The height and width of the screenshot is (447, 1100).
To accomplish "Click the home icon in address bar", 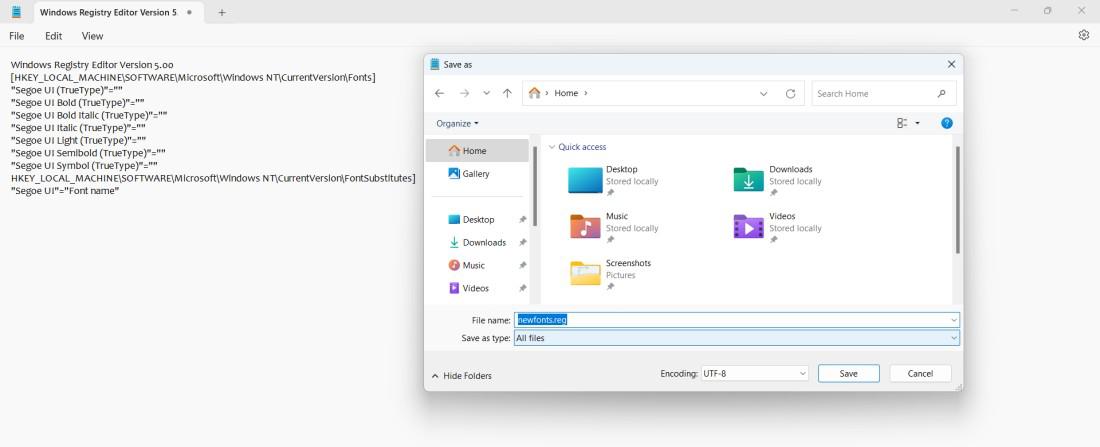I will [x=535, y=93].
